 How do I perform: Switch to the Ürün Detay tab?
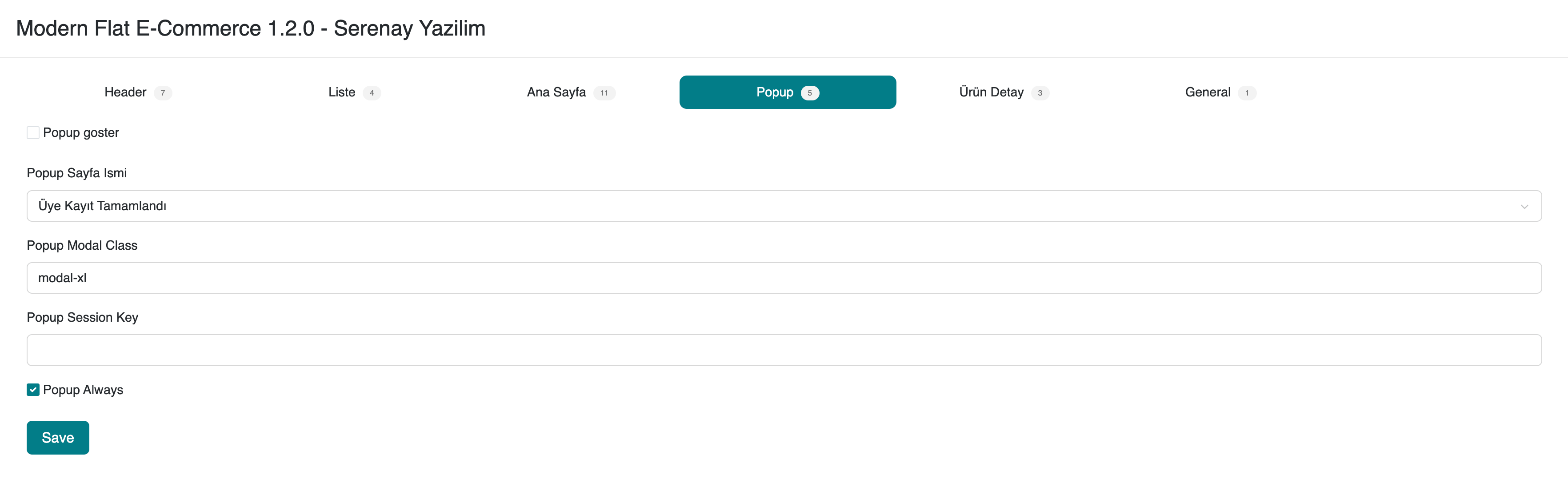coord(991,92)
